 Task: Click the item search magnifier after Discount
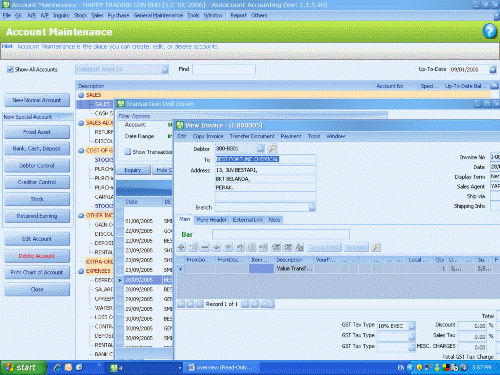click(x=376, y=247)
